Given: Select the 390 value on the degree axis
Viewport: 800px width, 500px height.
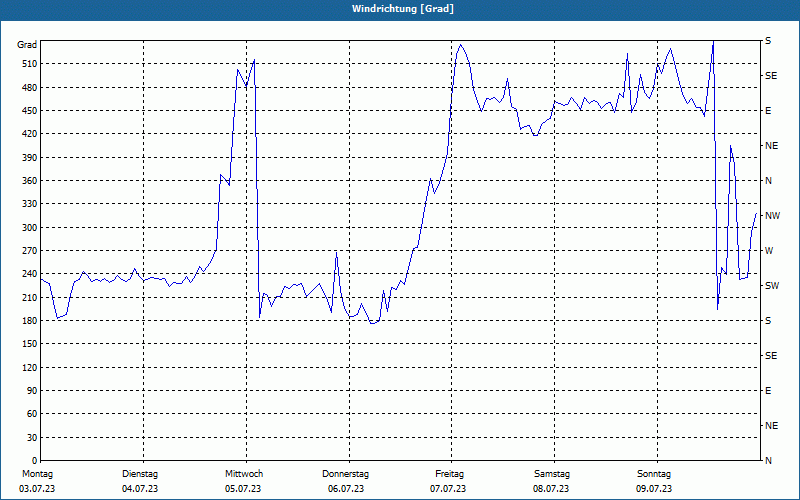Looking at the screenshot, I should click(x=30, y=157).
